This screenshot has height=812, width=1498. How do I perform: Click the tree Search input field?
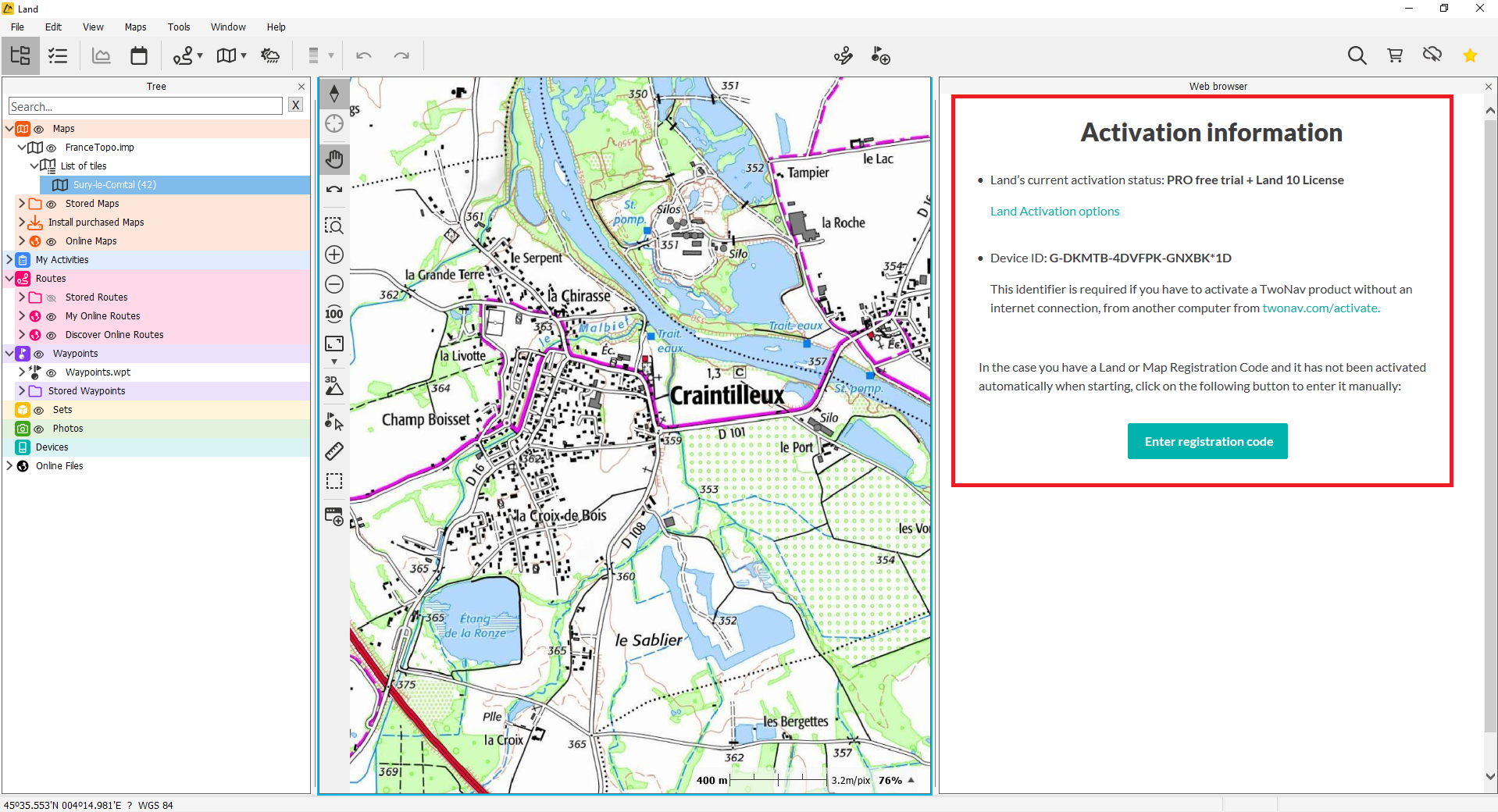coord(145,106)
